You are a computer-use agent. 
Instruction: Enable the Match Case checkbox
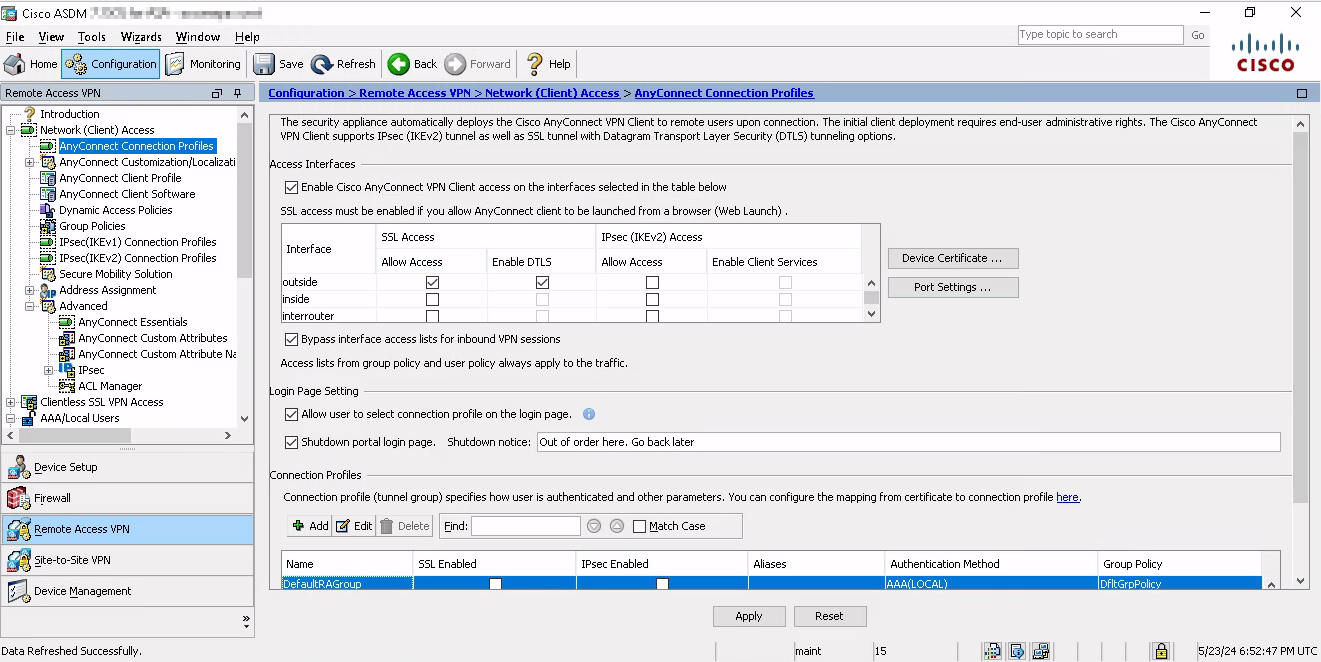[x=639, y=526]
